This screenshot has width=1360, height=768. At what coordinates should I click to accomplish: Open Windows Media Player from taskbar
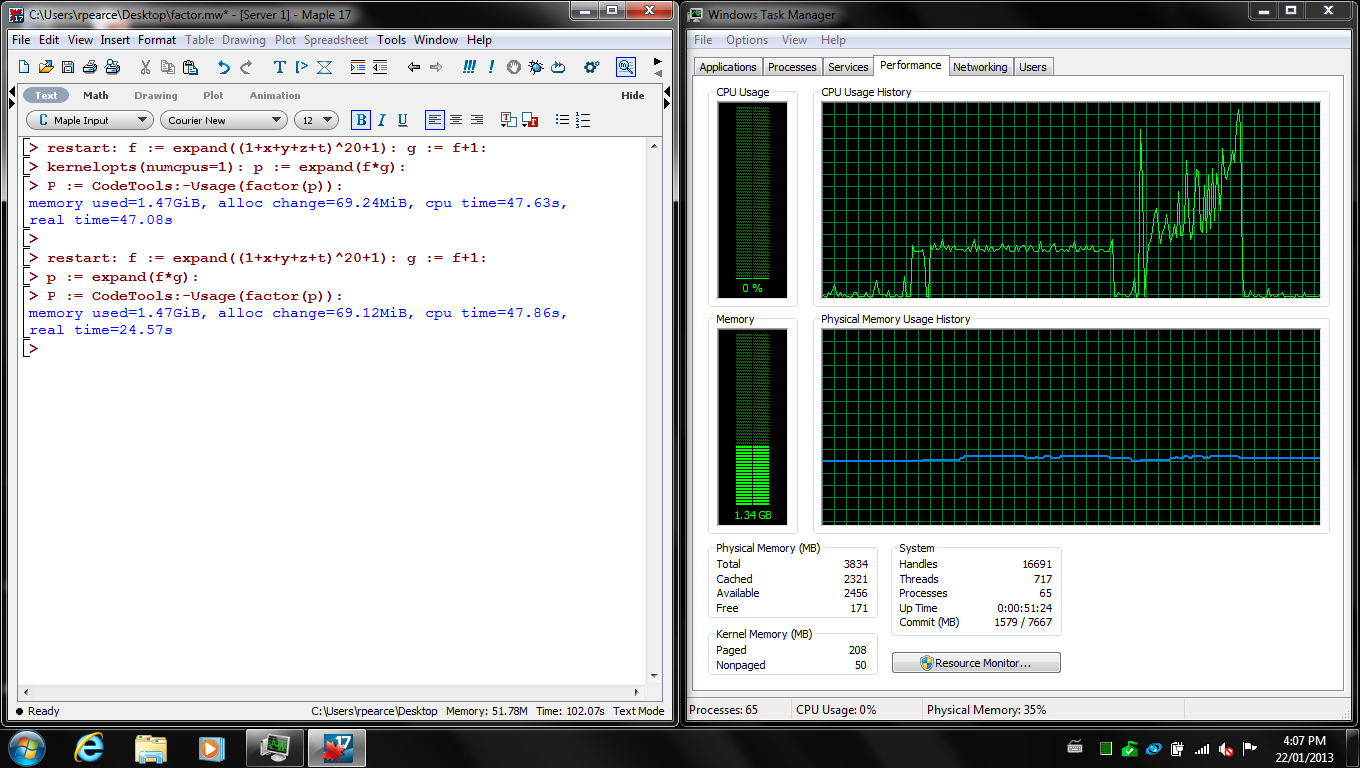[x=211, y=748]
